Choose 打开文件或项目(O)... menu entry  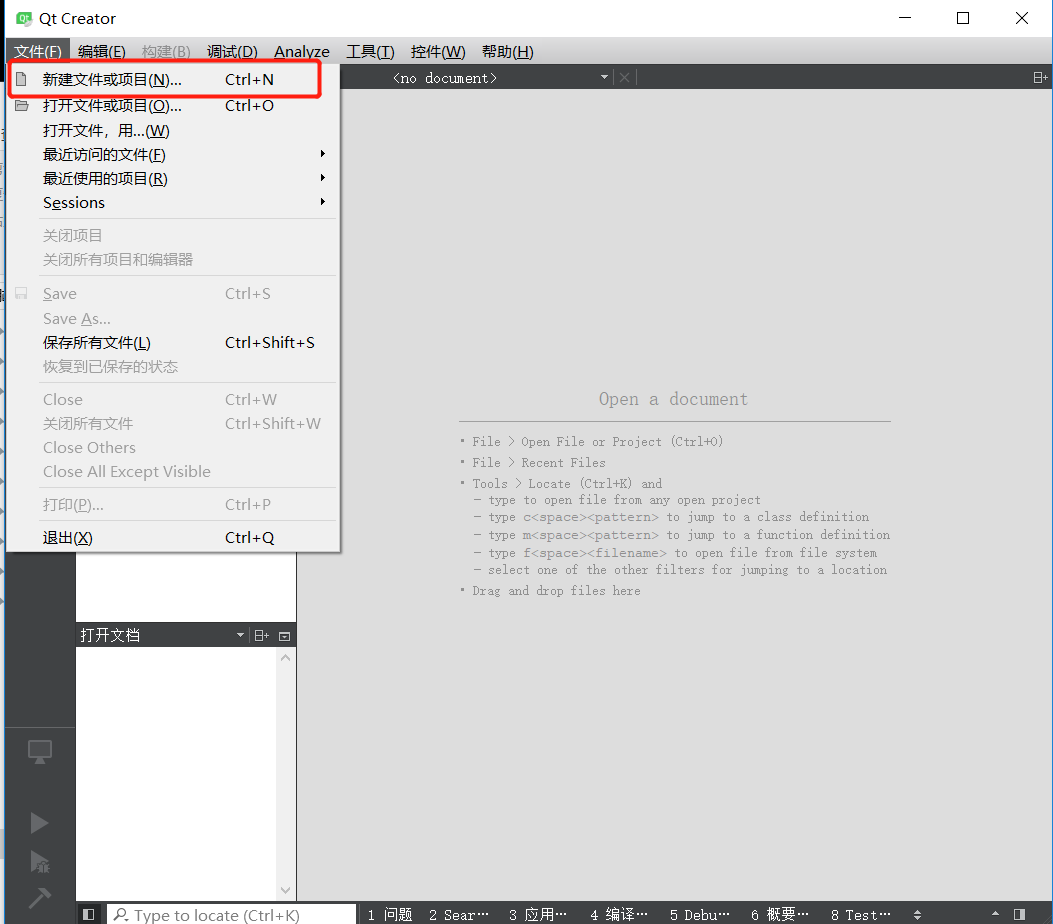[173, 105]
